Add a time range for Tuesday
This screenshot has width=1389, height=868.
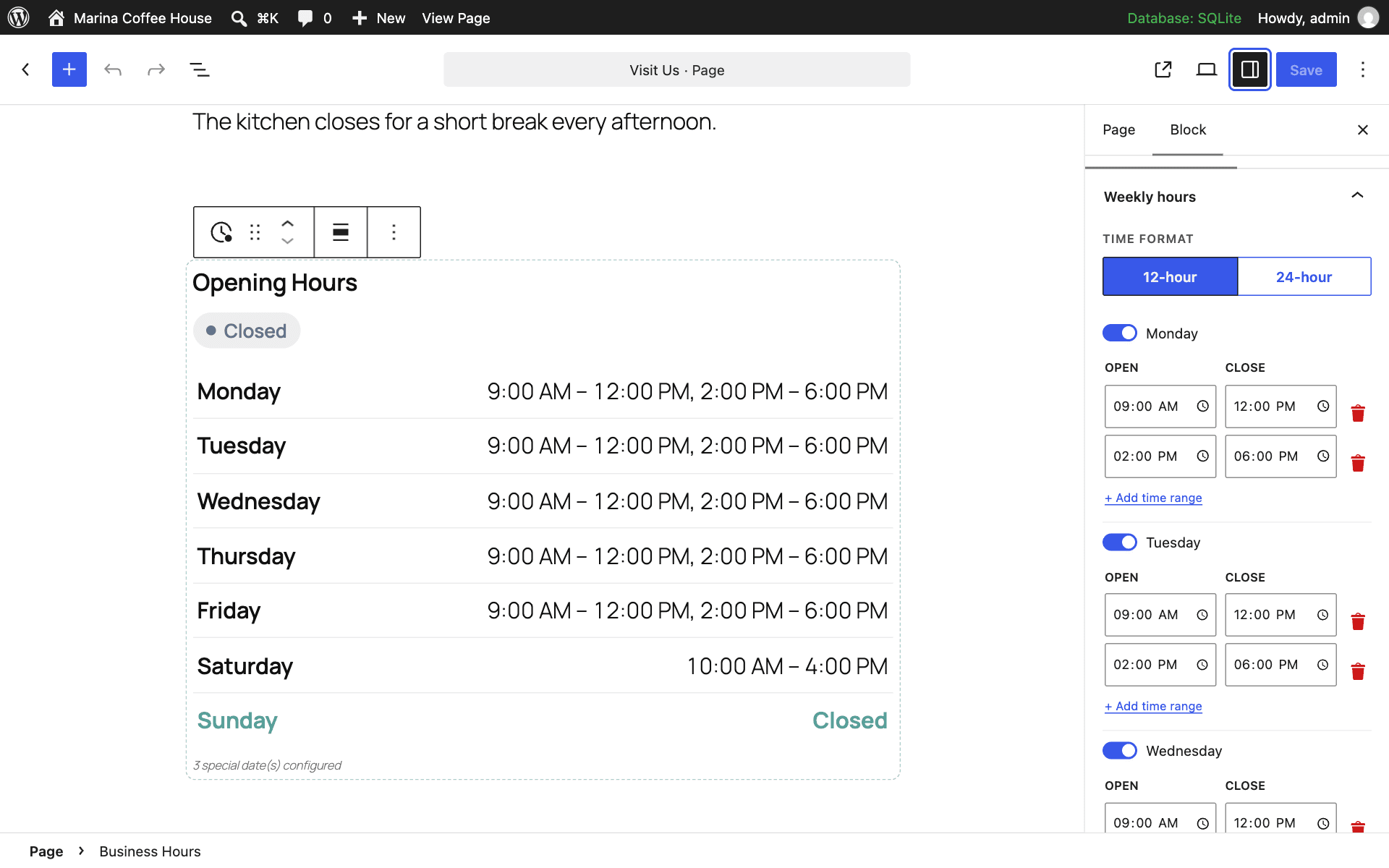click(1153, 706)
